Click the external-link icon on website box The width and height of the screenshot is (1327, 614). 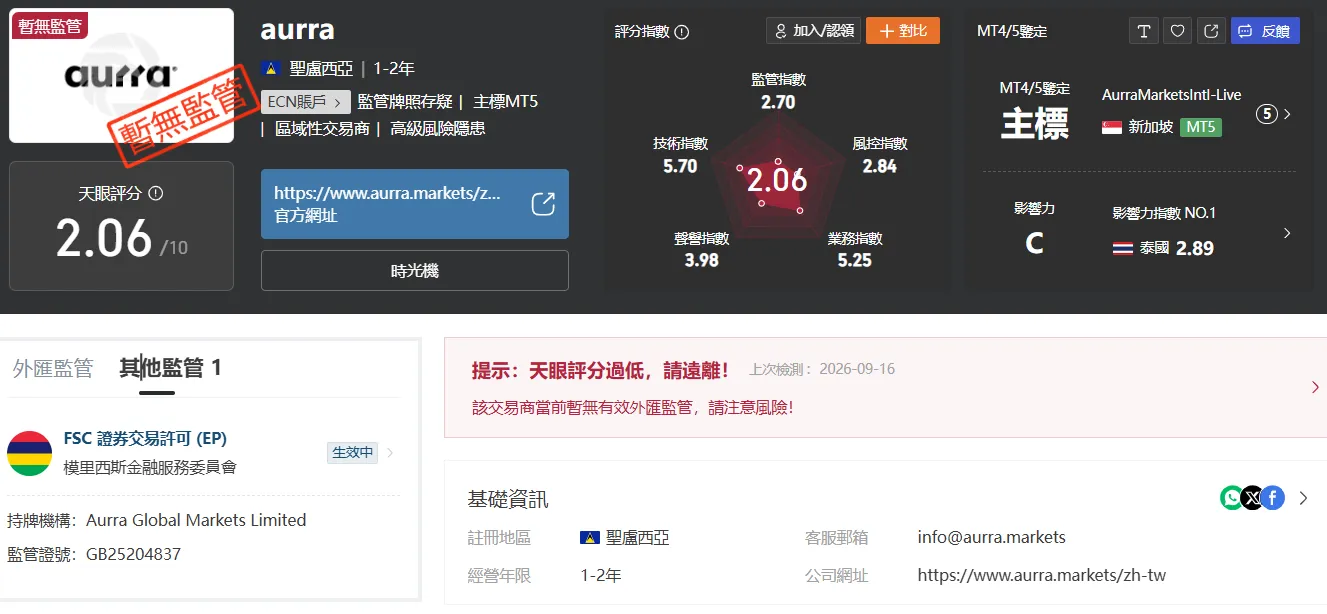[542, 204]
